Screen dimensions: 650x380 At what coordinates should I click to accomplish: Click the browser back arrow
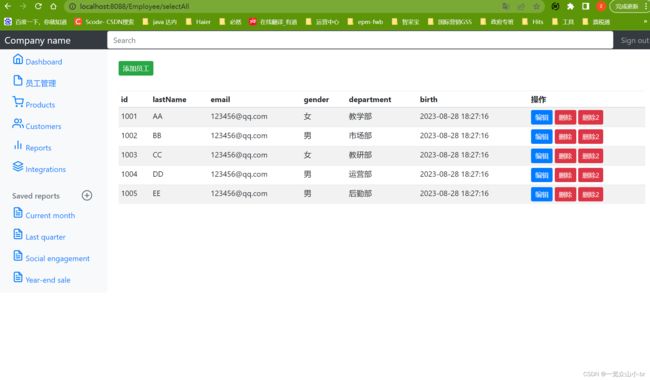pyautogui.click(x=7, y=6)
